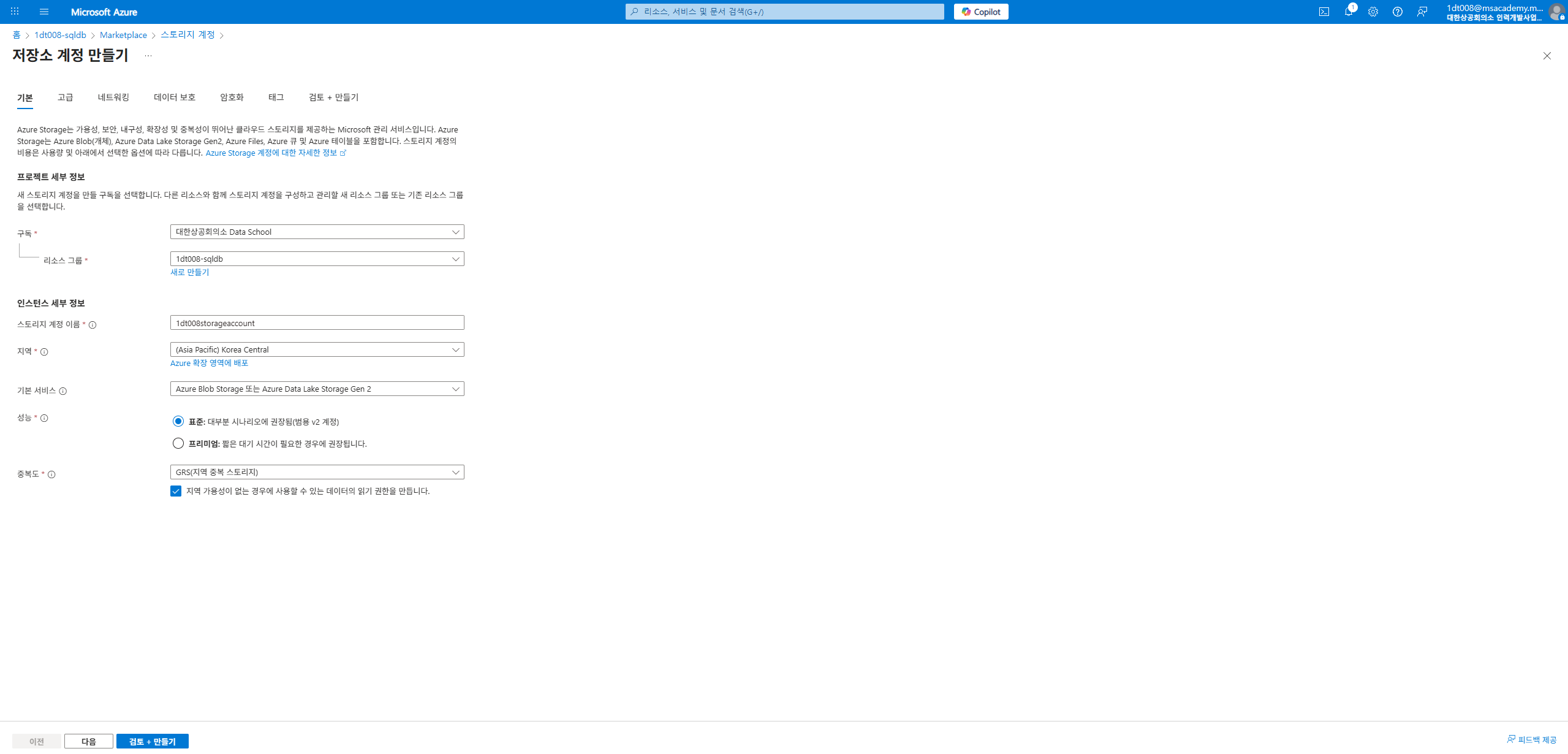Click info icon next to 중복도
This screenshot has height=754, width=1568.
(51, 474)
